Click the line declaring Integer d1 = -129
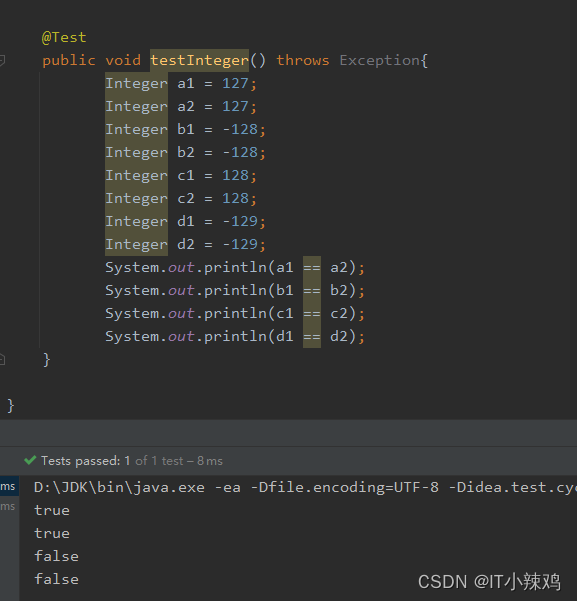Image resolution: width=577 pixels, height=601 pixels. 186,222
